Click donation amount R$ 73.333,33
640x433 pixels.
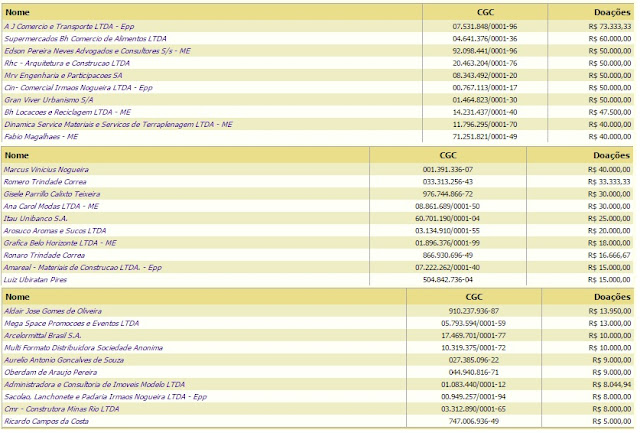click(x=610, y=27)
